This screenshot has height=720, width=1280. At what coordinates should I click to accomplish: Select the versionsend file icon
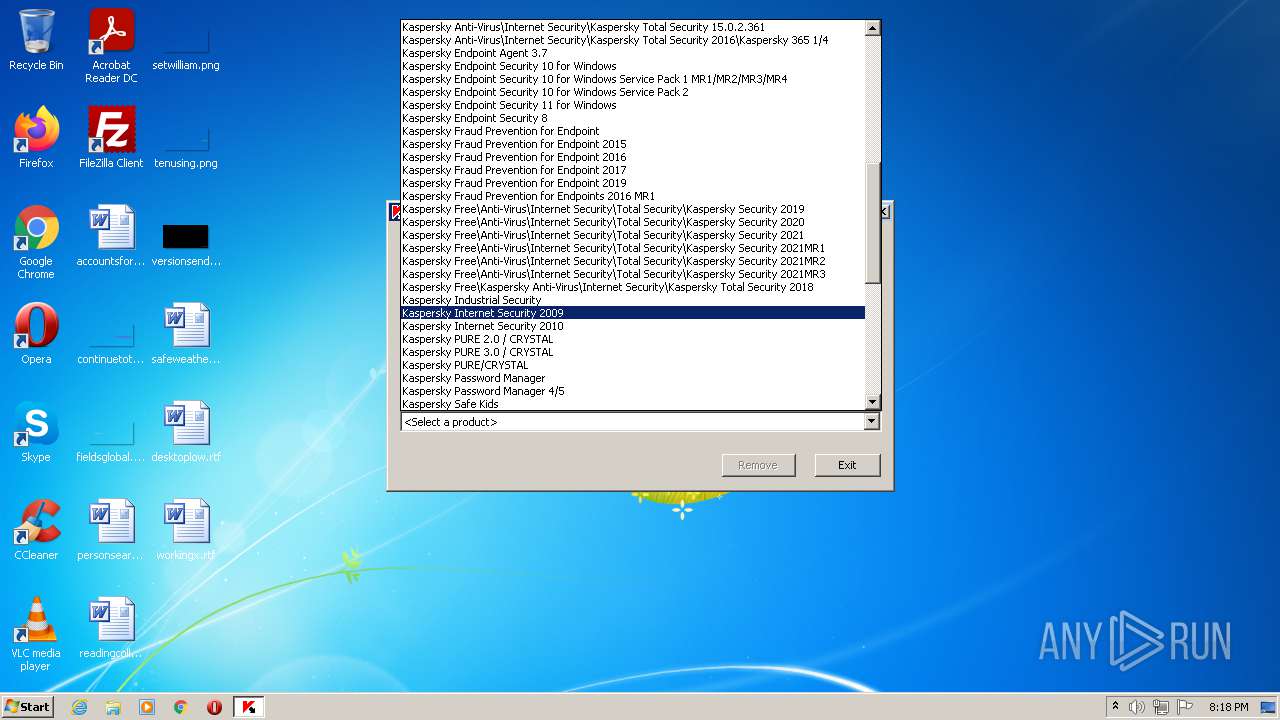(186, 242)
